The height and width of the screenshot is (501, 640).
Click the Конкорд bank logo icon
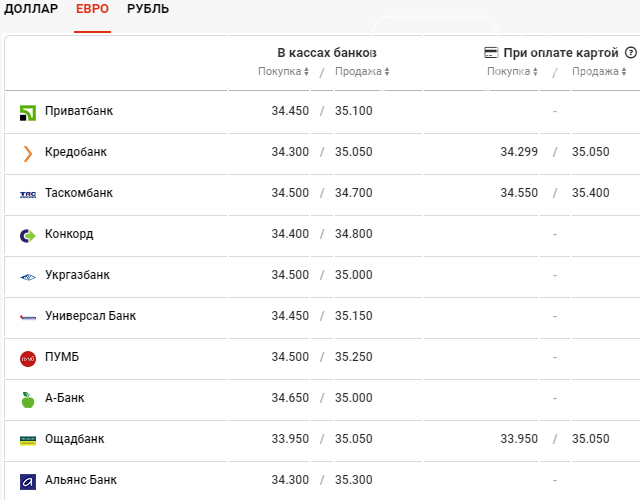point(28,236)
